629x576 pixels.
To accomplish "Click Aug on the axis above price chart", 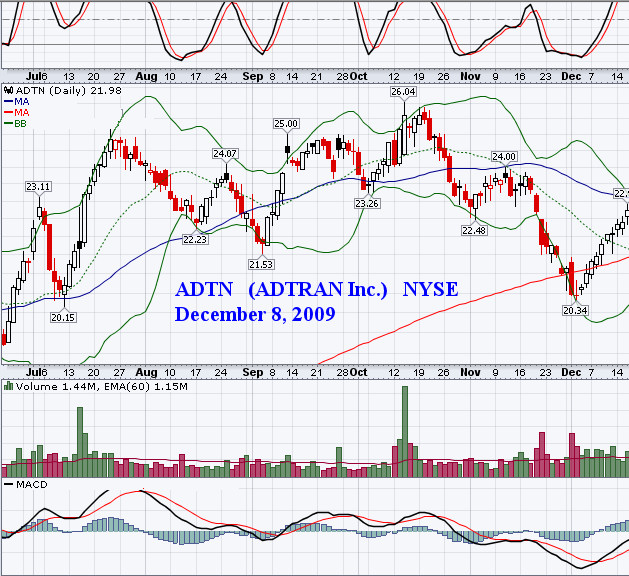I will [x=146, y=76].
